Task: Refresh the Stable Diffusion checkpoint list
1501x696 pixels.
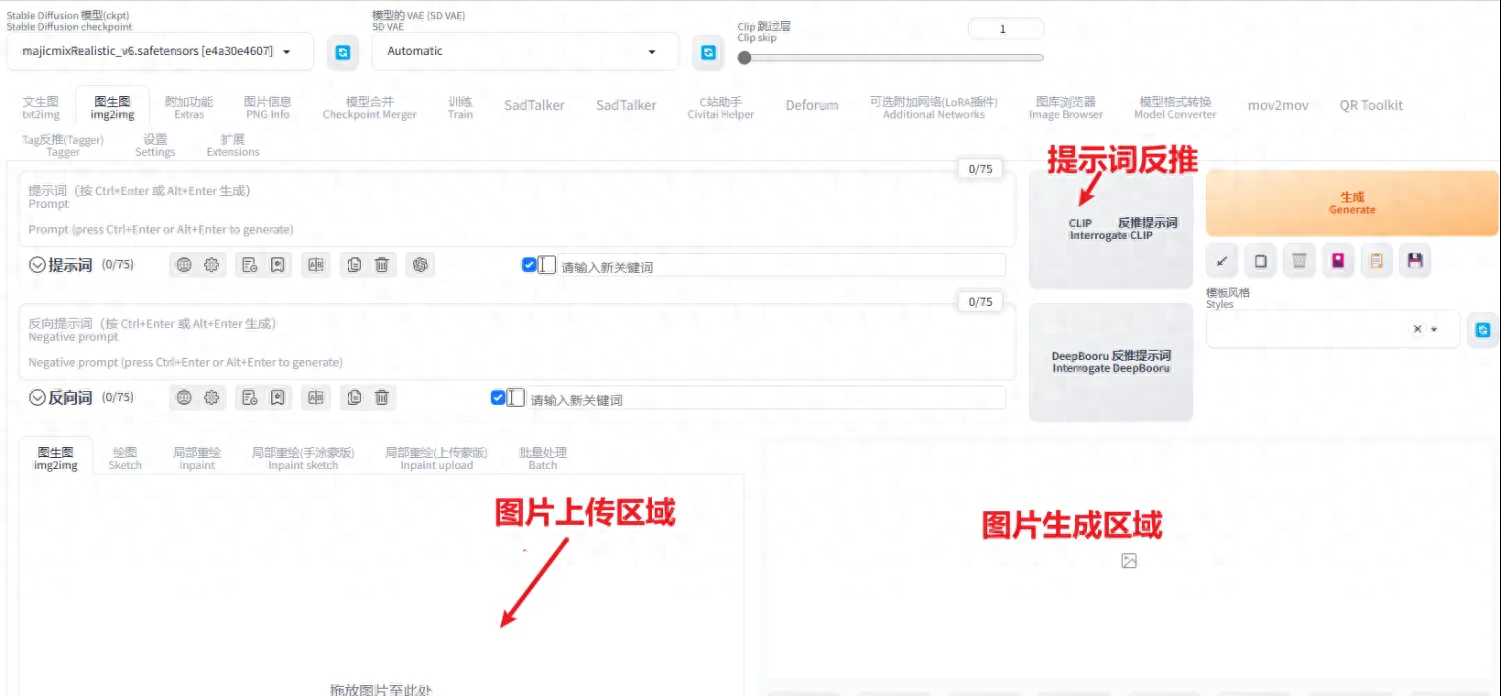Action: tap(343, 52)
